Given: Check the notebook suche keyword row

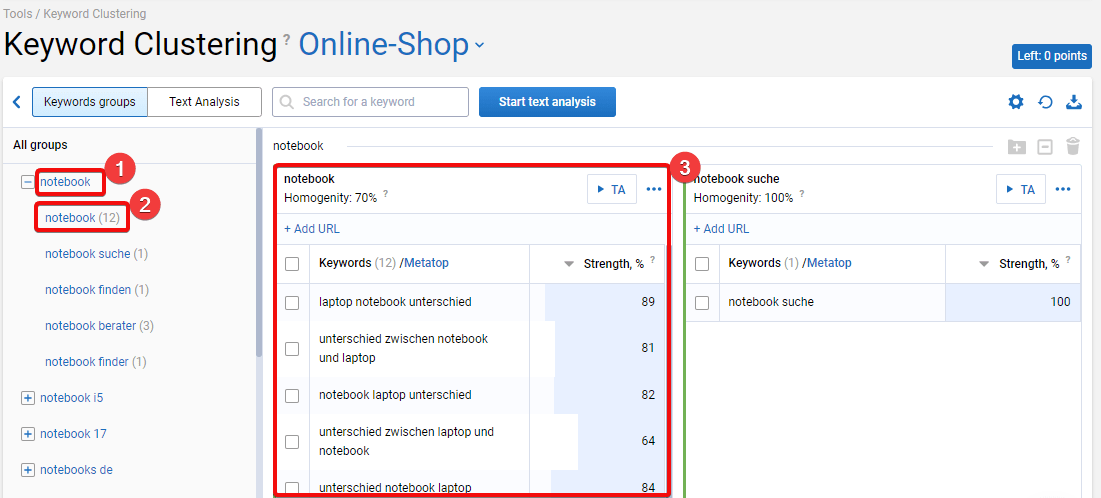Looking at the screenshot, I should (701, 303).
